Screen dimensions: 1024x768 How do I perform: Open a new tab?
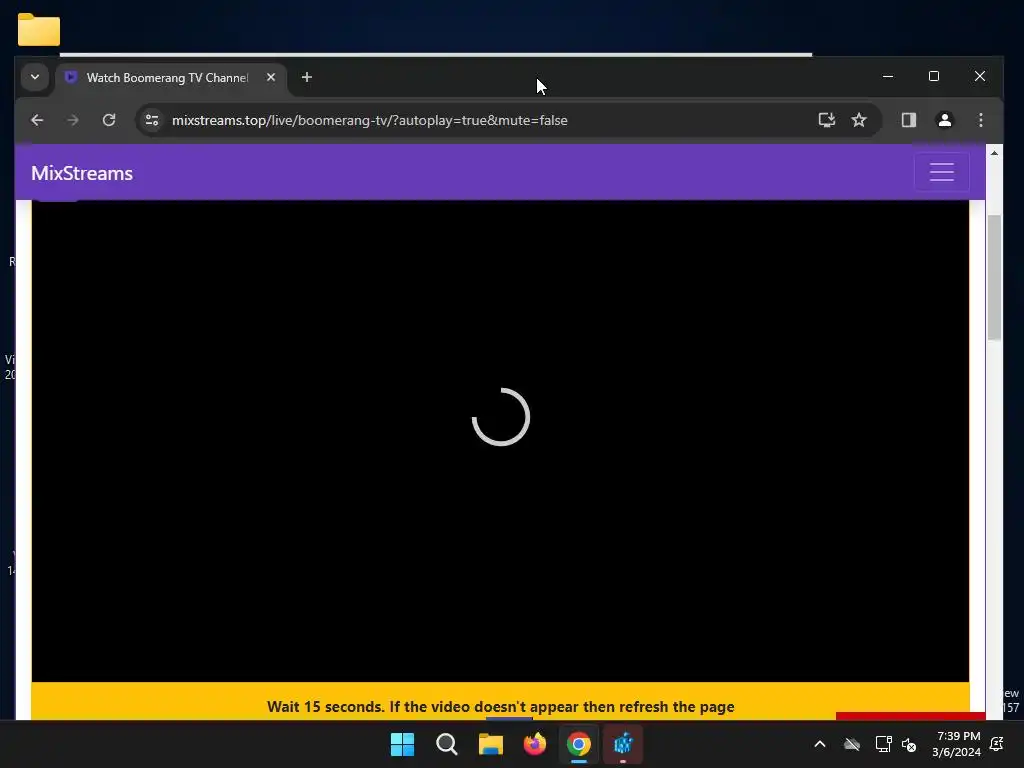tap(306, 77)
